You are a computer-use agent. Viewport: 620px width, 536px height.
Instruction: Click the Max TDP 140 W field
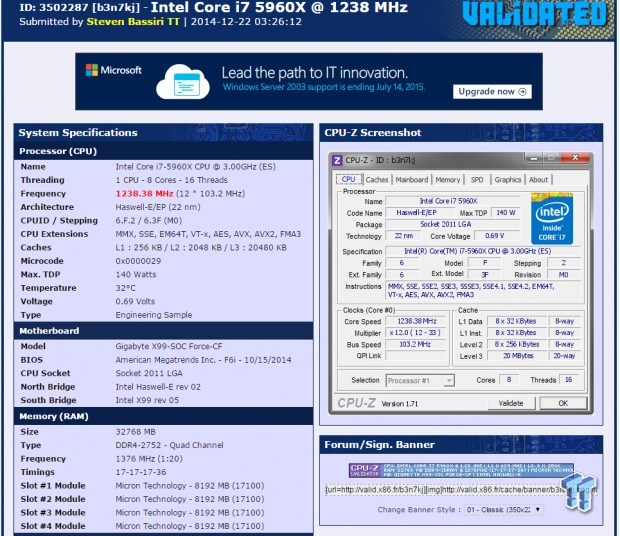506,213
